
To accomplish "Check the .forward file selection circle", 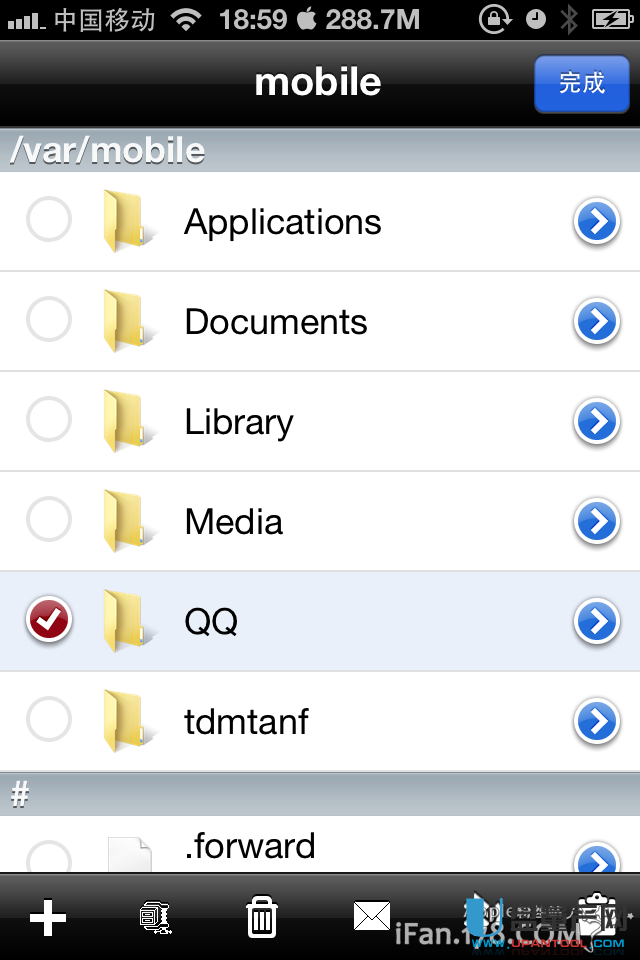I will 48,858.
